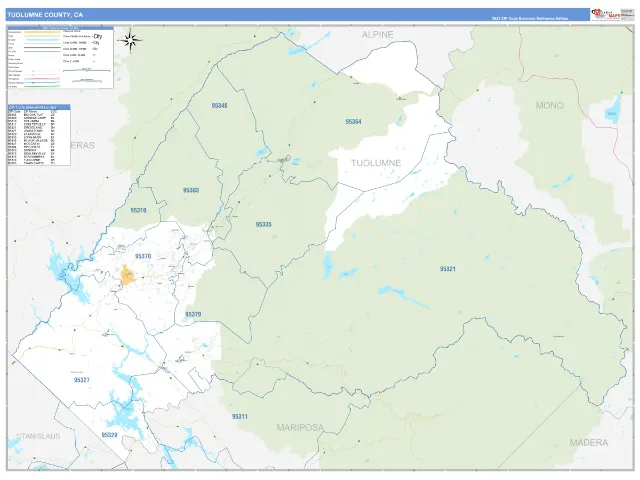
Task: Open the map legend box
Action: coord(60,58)
